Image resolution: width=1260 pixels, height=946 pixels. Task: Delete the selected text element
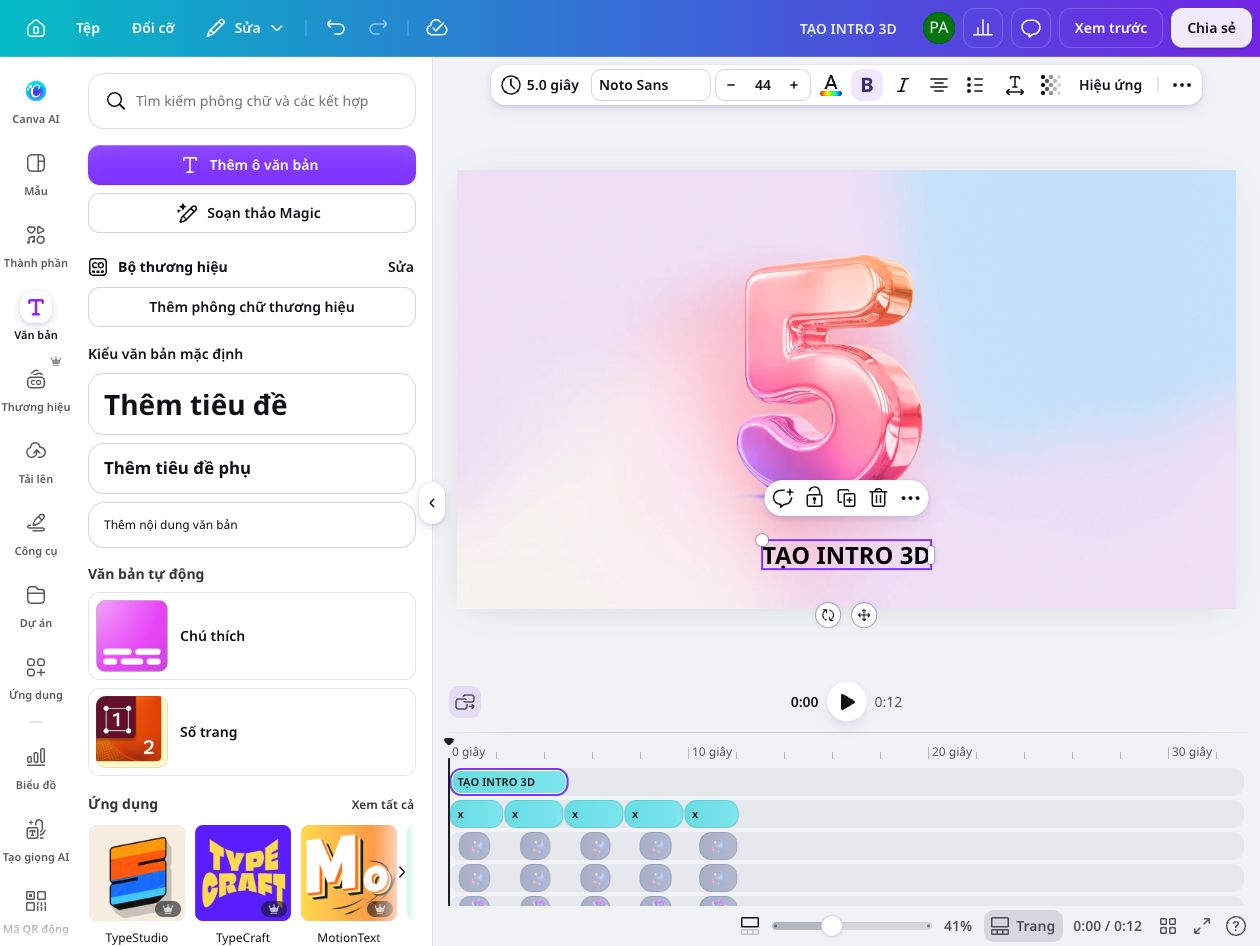(x=878, y=498)
